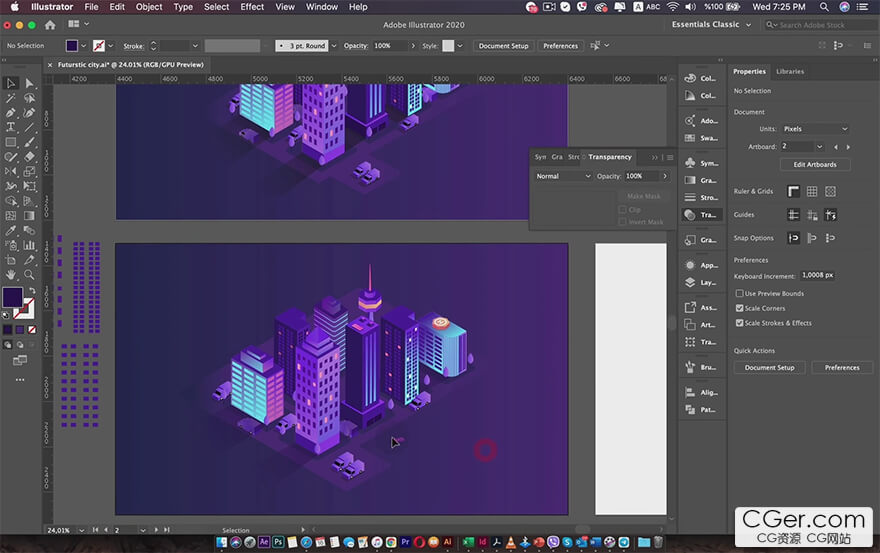
Task: Open the Asset Export panel icon
Action: tap(690, 307)
